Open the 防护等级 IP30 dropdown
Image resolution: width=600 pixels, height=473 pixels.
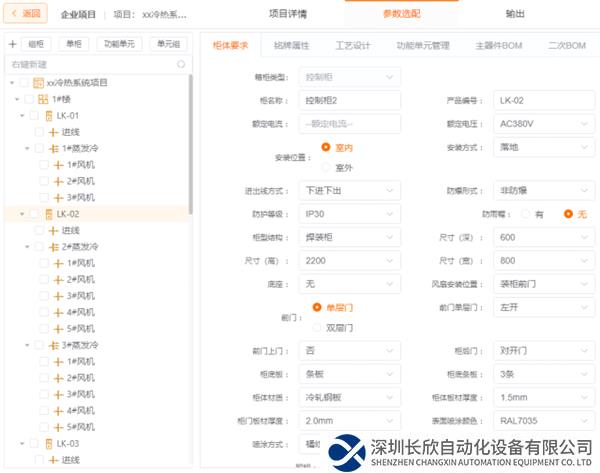350,213
